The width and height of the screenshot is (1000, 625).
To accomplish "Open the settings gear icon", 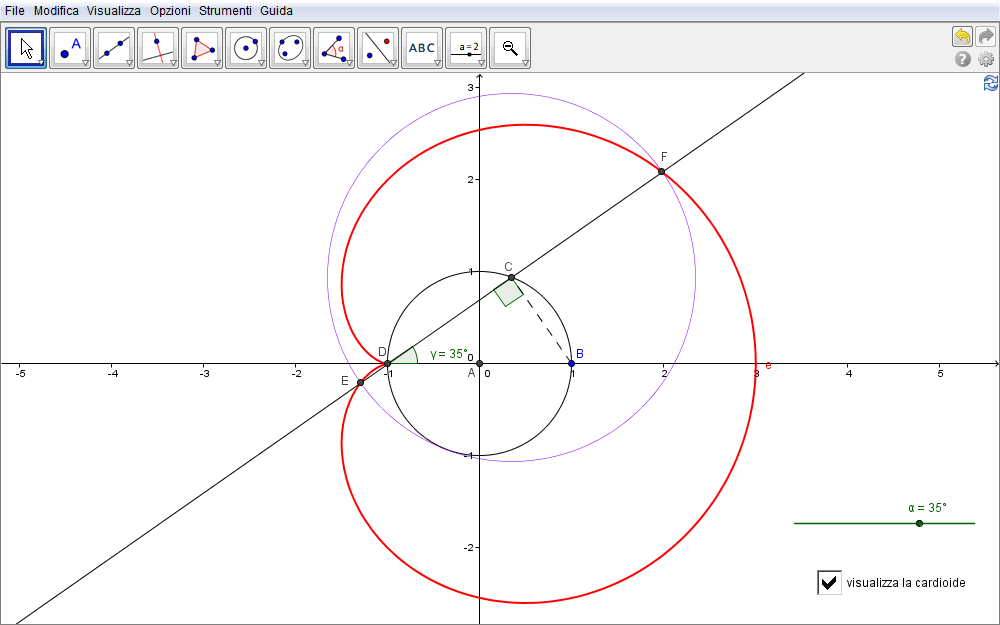I will coord(986,59).
